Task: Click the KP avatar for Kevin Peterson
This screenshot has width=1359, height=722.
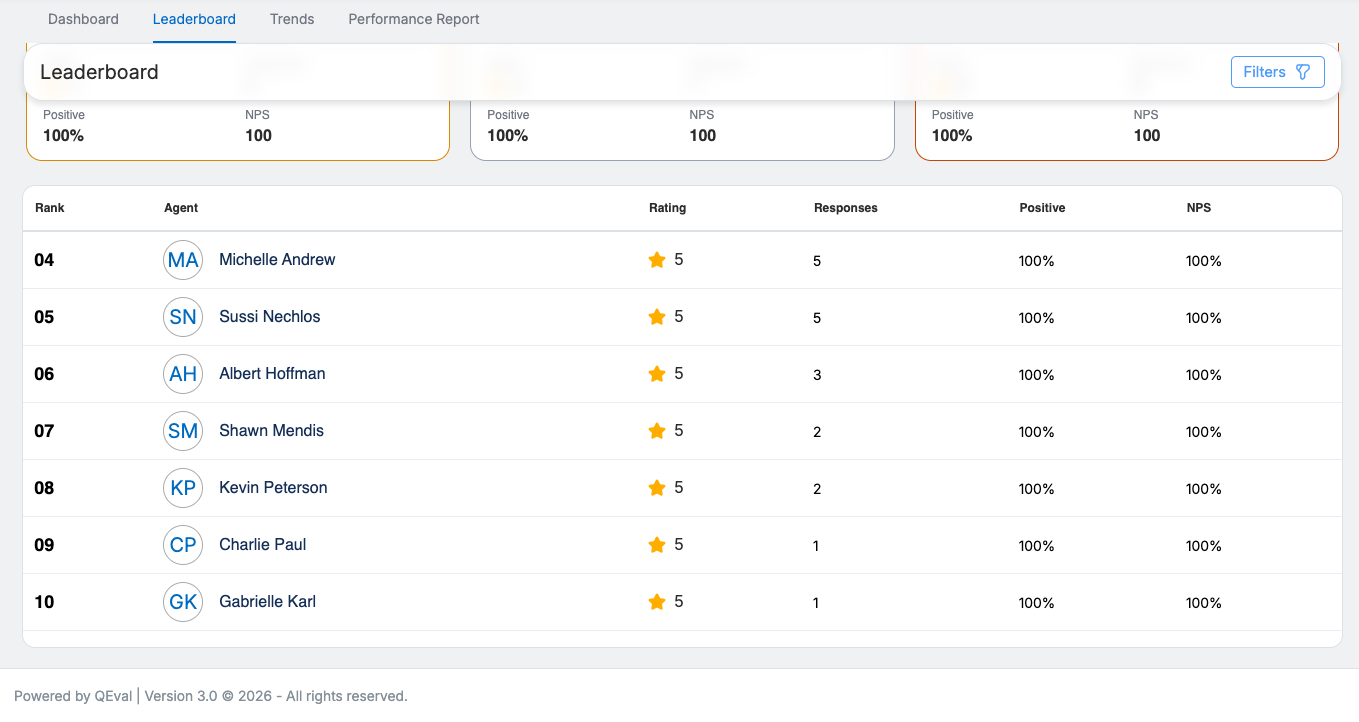Action: 183,488
